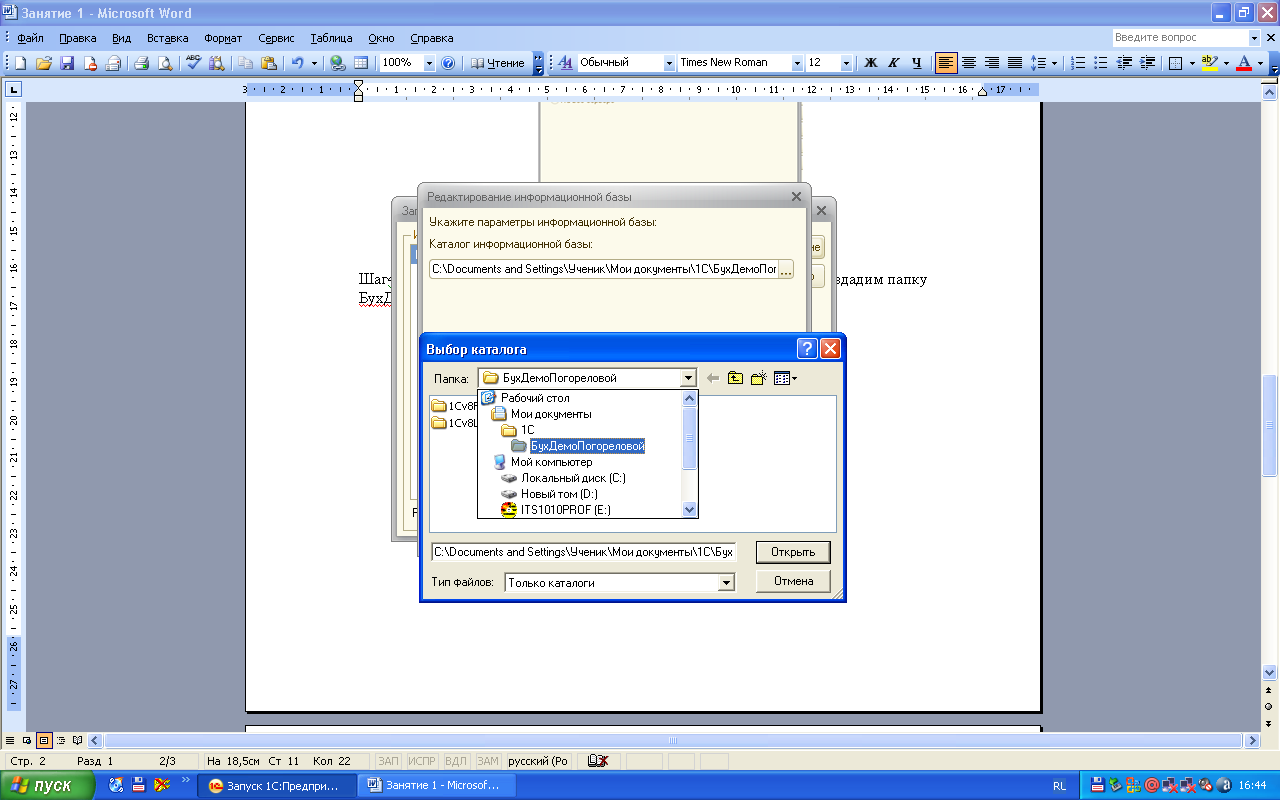Screen dimensions: 1280x800
Task: Click the Permission icon in Word's toolbar
Action: click(90, 63)
